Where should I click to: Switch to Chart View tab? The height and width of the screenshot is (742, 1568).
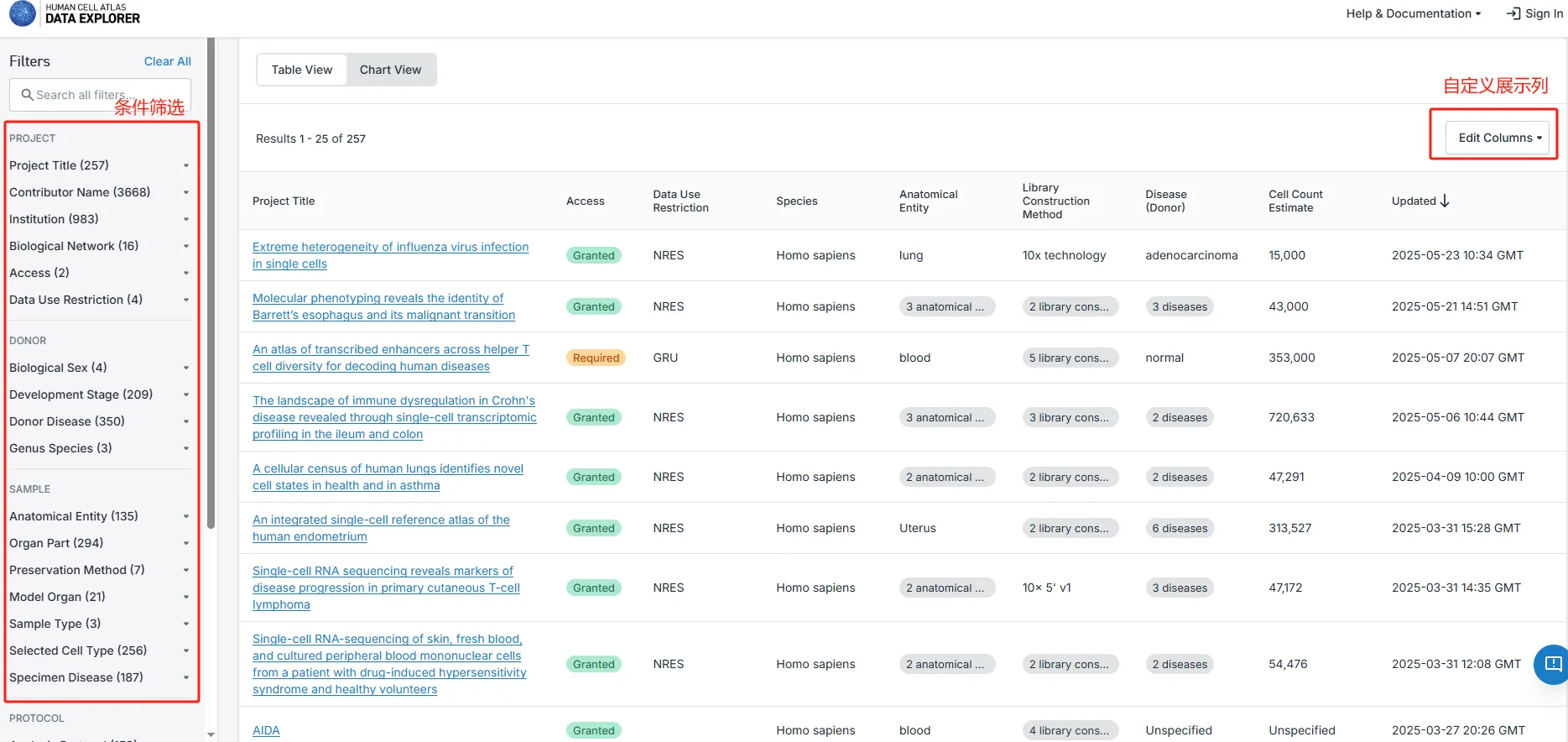coord(390,70)
